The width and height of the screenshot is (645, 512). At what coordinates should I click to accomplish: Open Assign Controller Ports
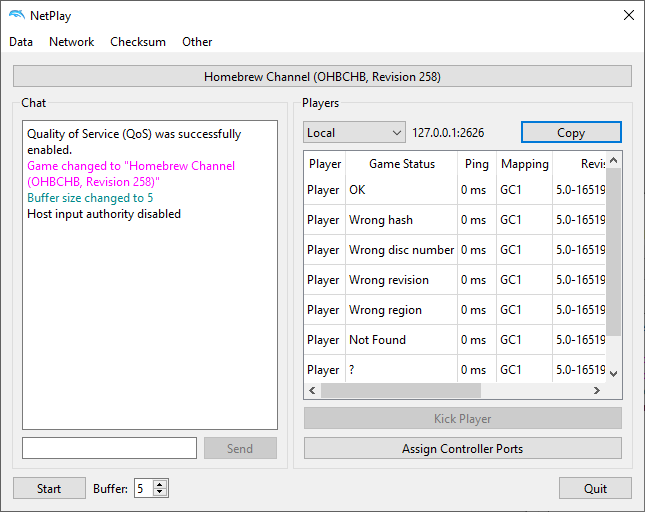click(463, 448)
